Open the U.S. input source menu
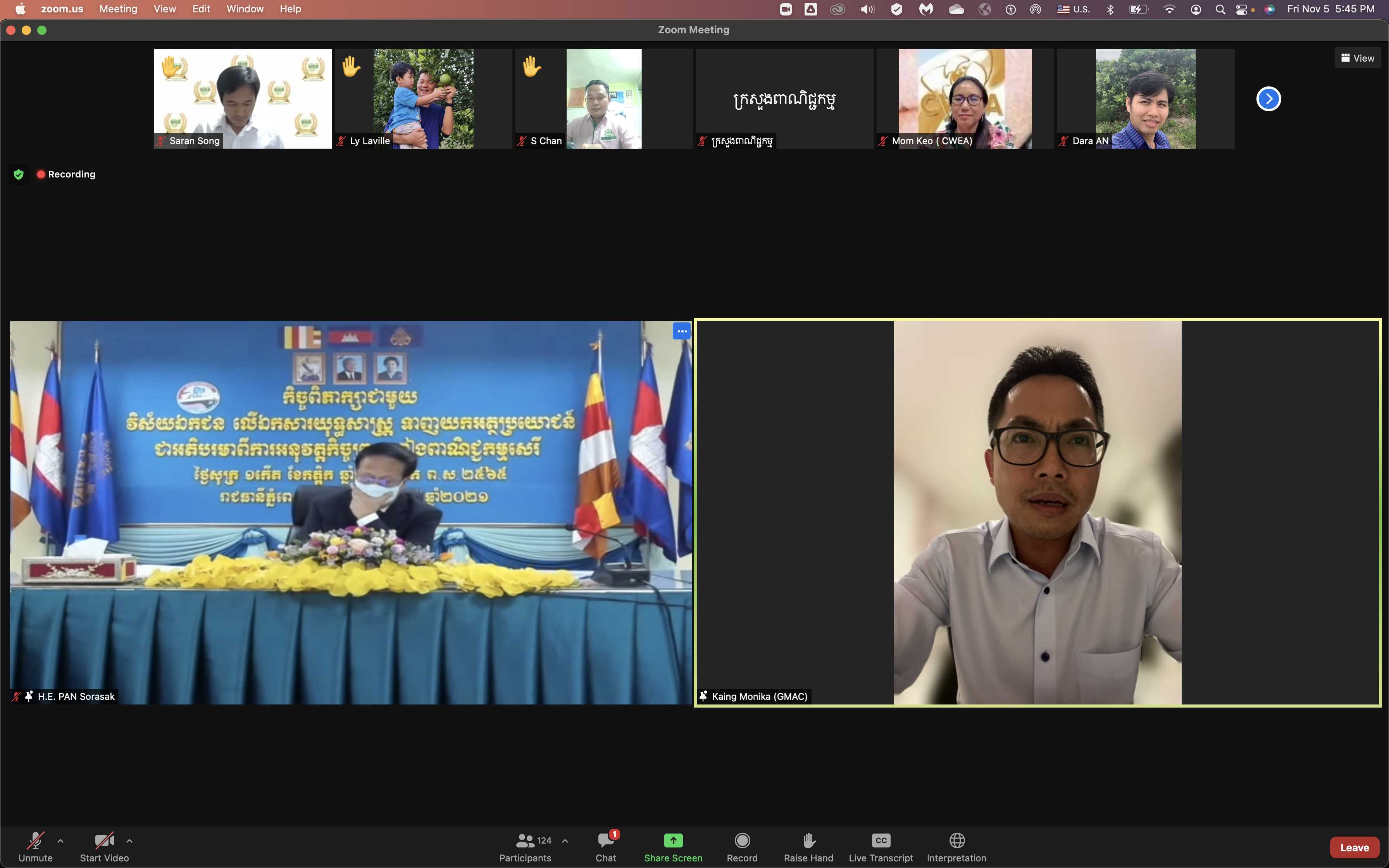1389x868 pixels. click(x=1073, y=9)
